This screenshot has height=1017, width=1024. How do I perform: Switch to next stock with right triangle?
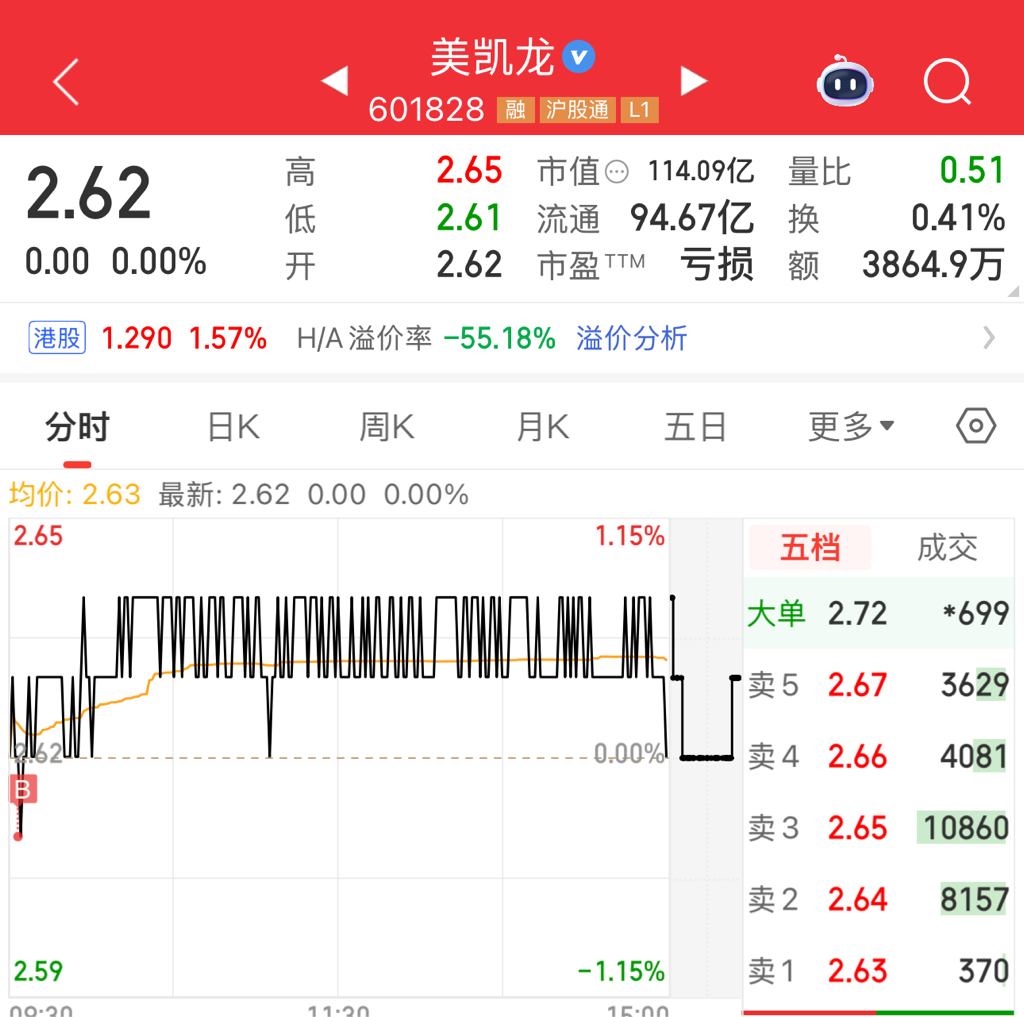[x=693, y=81]
